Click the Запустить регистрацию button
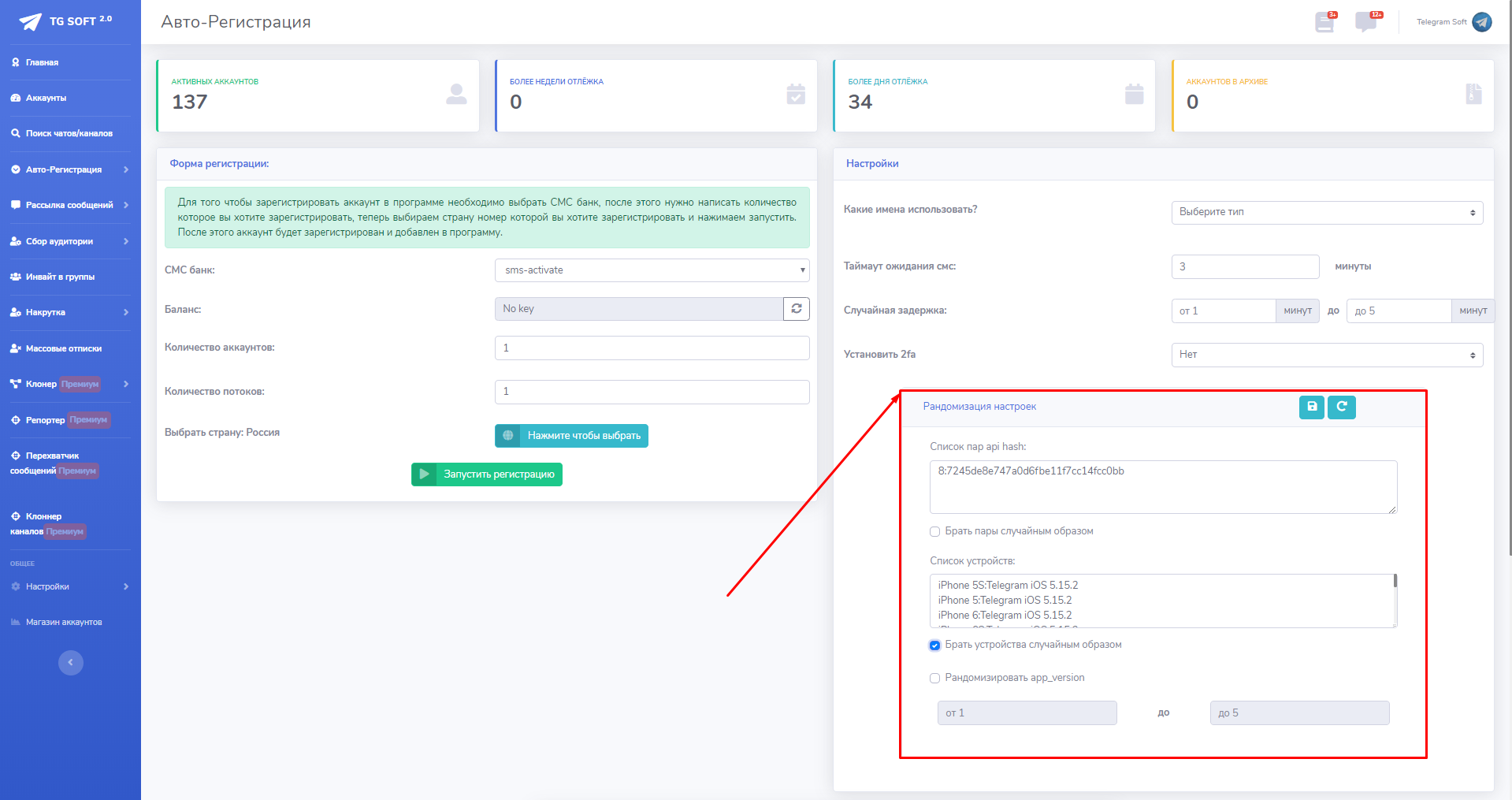1512x800 pixels. (x=486, y=474)
